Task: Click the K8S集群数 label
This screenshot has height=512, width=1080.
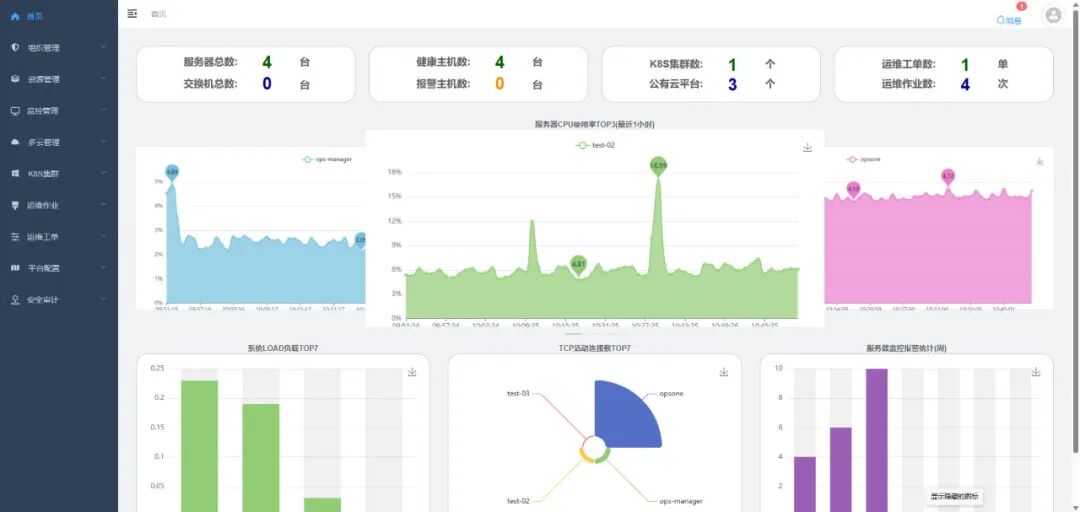Action: pyautogui.click(x=676, y=64)
